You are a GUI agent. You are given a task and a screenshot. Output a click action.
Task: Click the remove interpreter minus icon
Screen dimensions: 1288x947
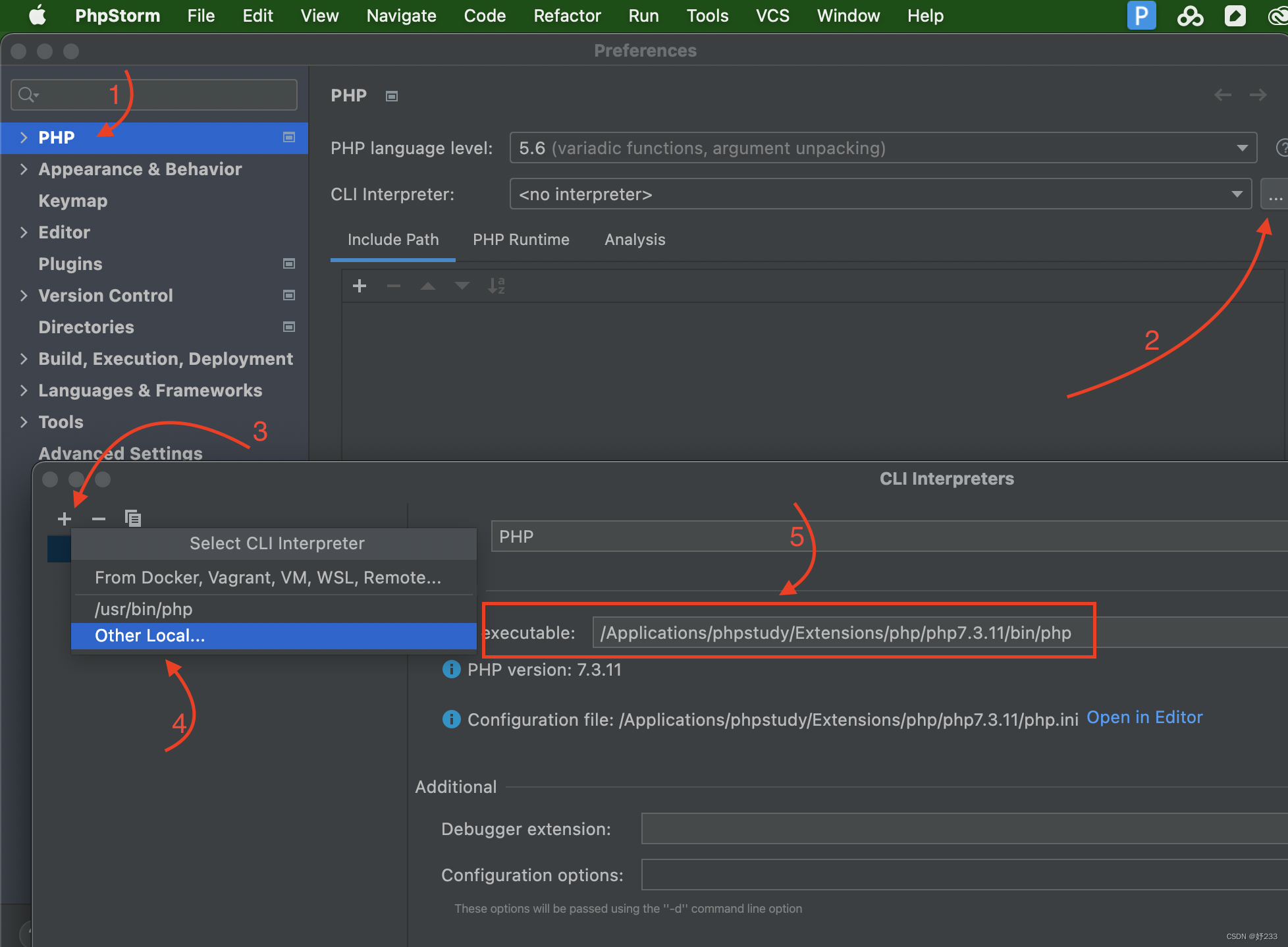(99, 519)
